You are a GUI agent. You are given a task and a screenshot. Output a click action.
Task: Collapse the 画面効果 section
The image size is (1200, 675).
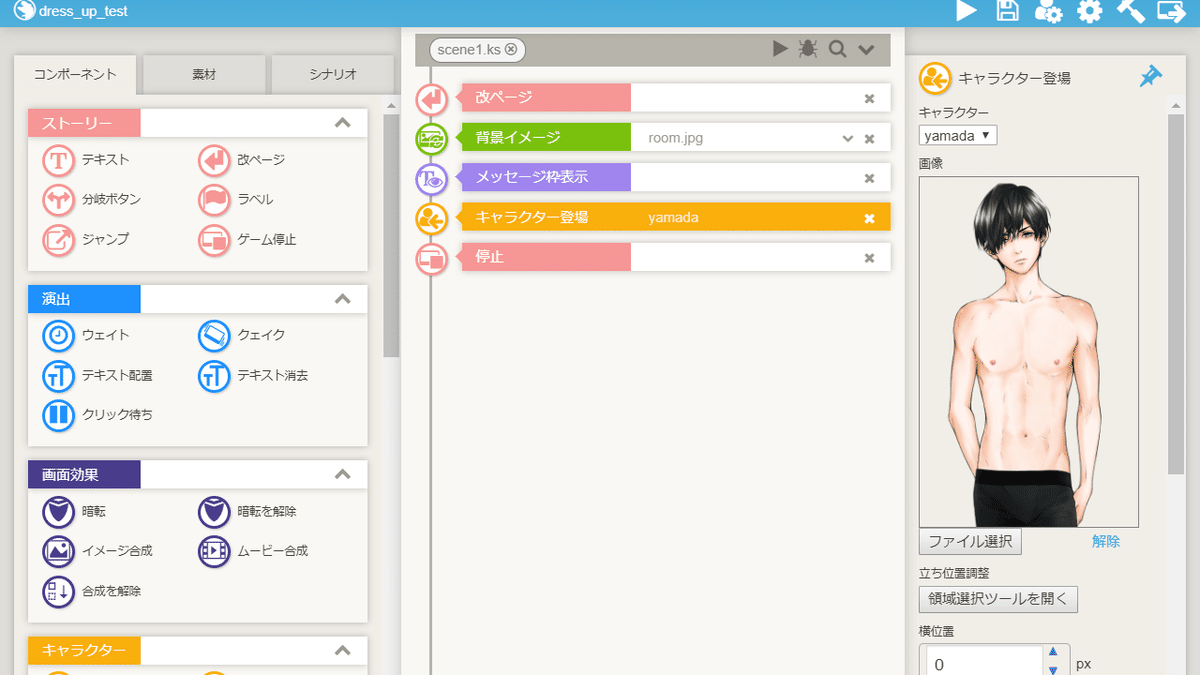[342, 474]
